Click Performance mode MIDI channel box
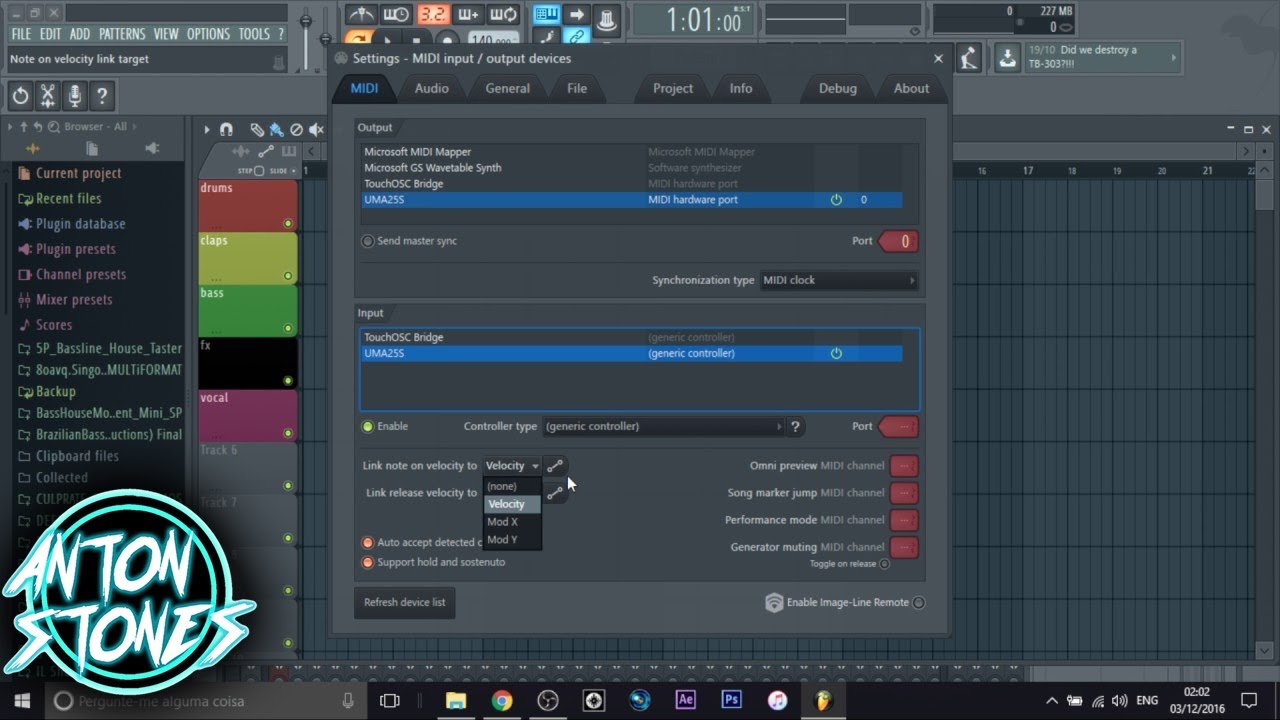This screenshot has height=720, width=1280. point(903,520)
